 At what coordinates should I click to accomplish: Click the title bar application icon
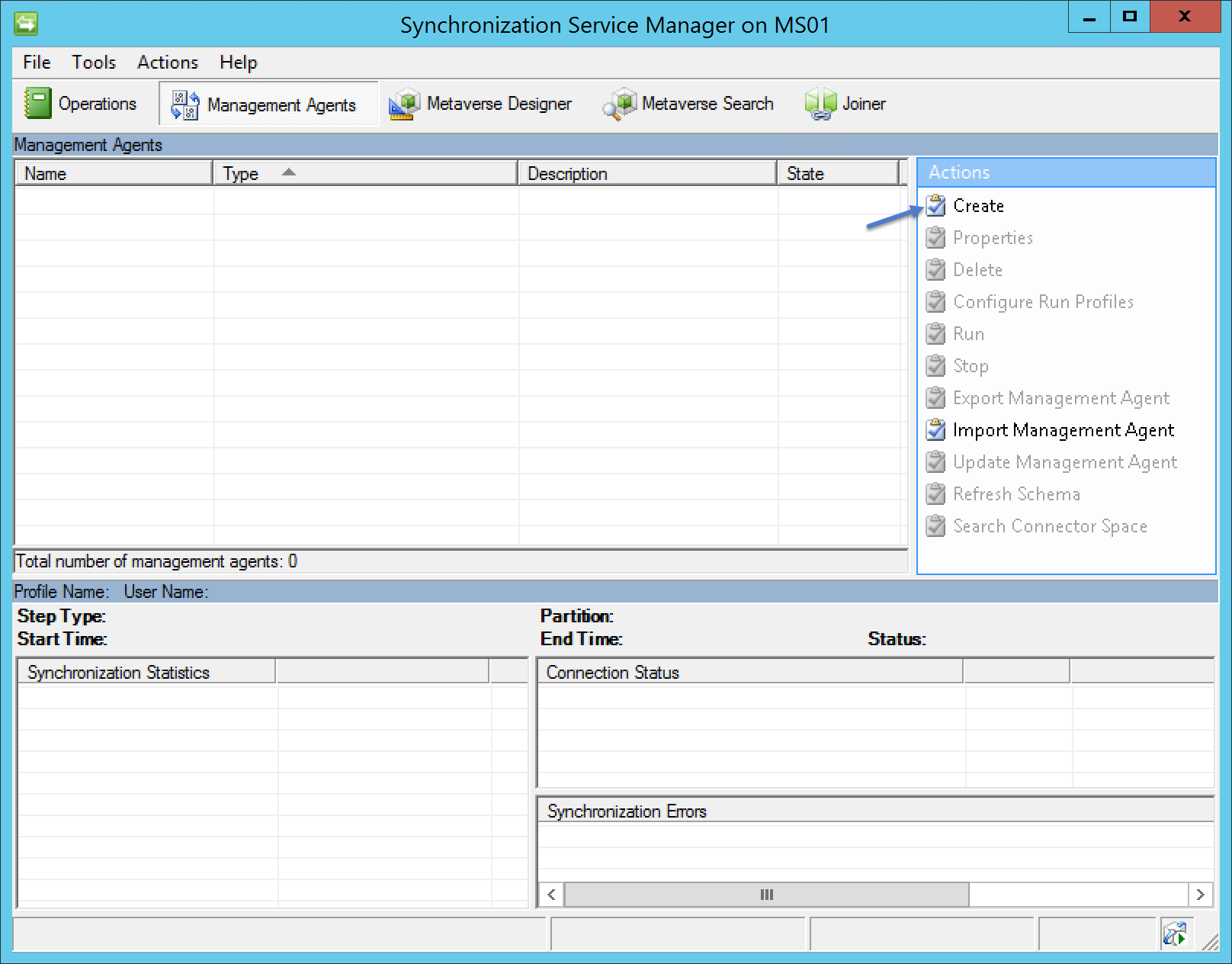26,24
